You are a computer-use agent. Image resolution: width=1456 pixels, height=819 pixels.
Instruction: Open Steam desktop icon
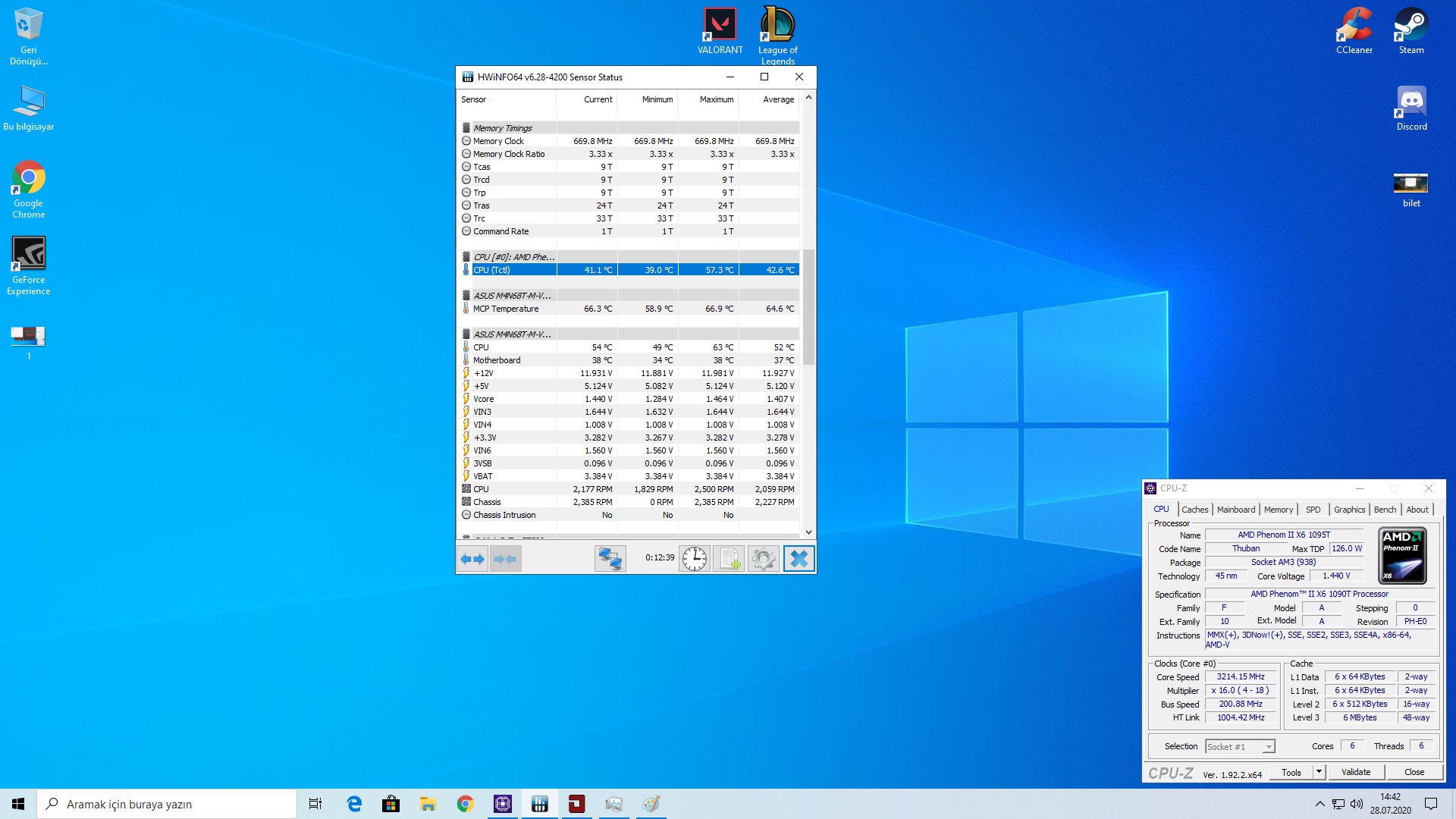point(1411,32)
